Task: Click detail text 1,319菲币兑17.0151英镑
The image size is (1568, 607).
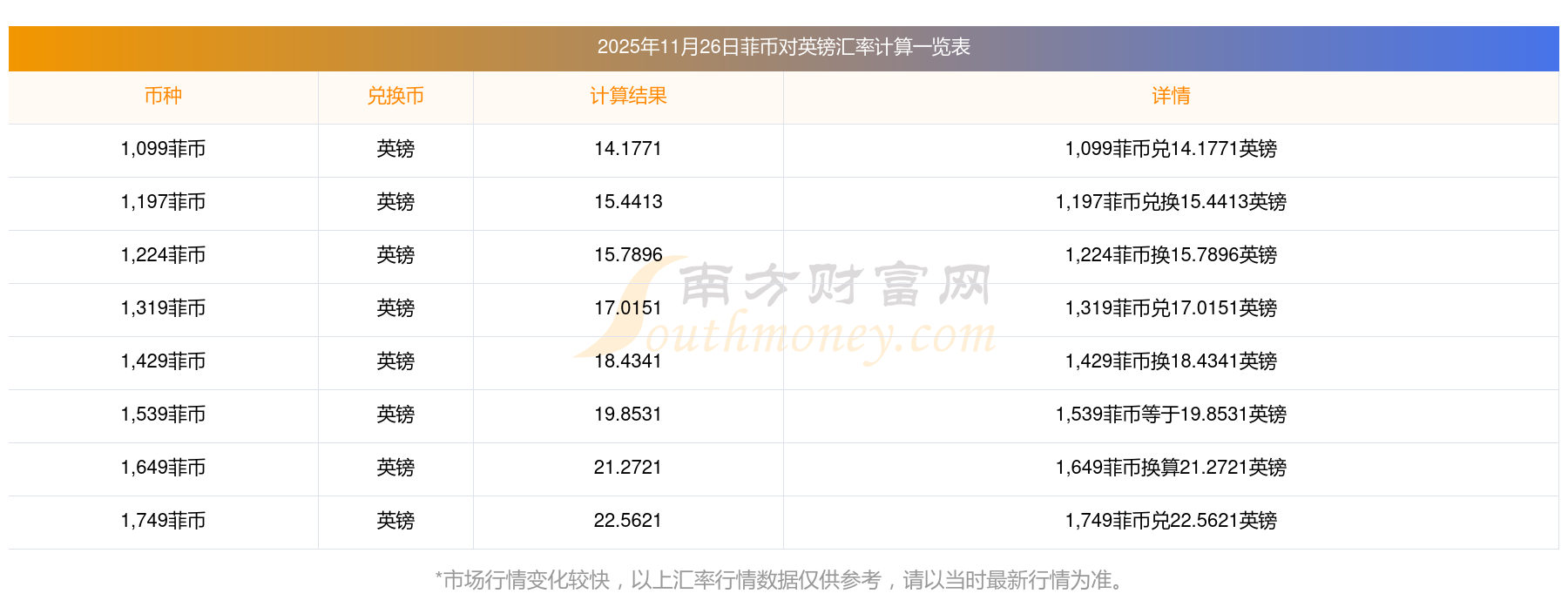Action: pyautogui.click(x=1171, y=308)
